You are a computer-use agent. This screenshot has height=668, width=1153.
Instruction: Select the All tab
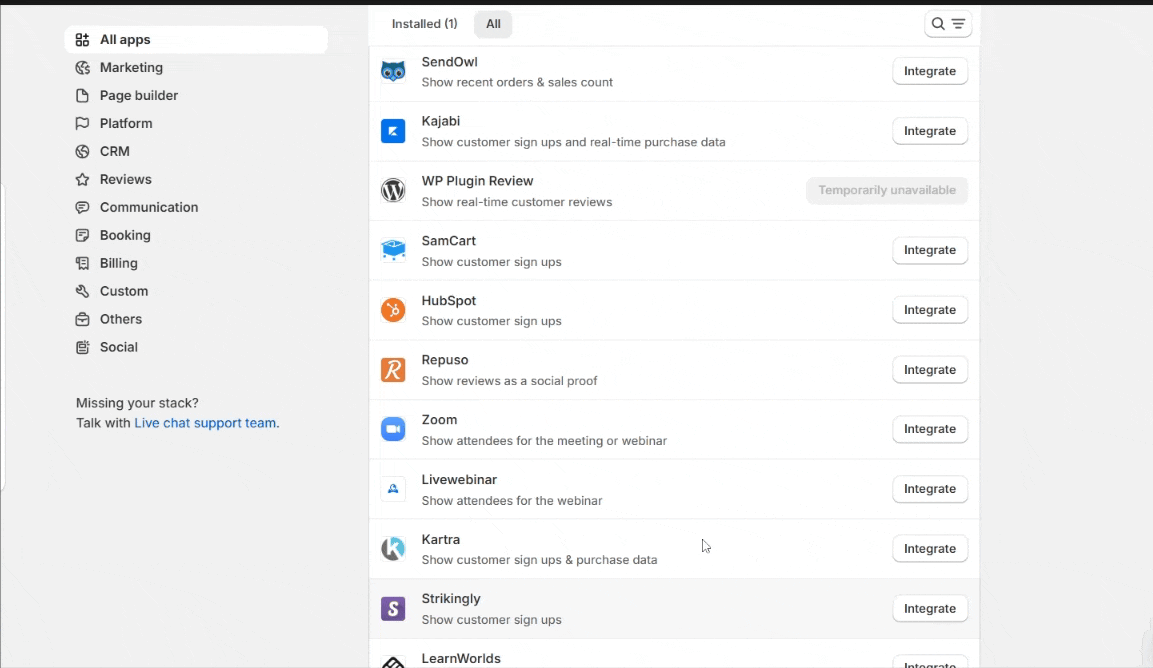point(493,24)
